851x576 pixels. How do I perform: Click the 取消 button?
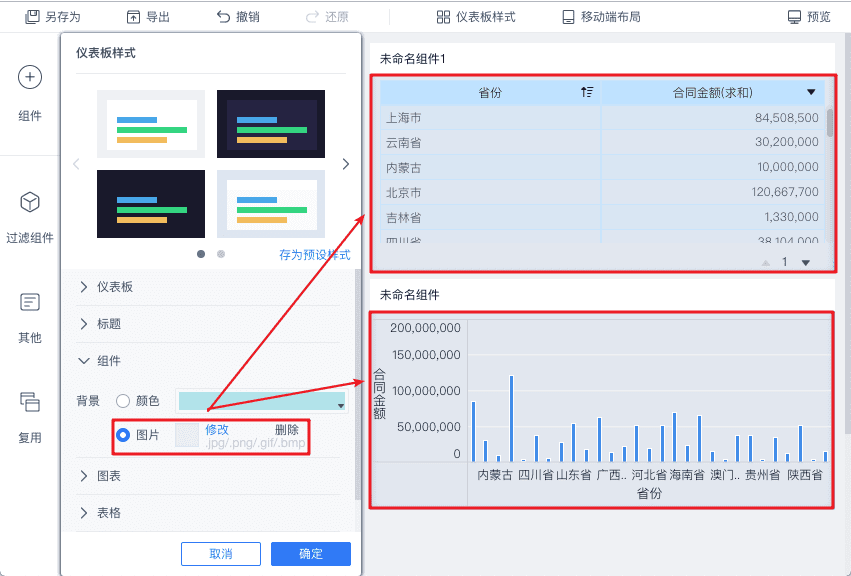pos(221,554)
